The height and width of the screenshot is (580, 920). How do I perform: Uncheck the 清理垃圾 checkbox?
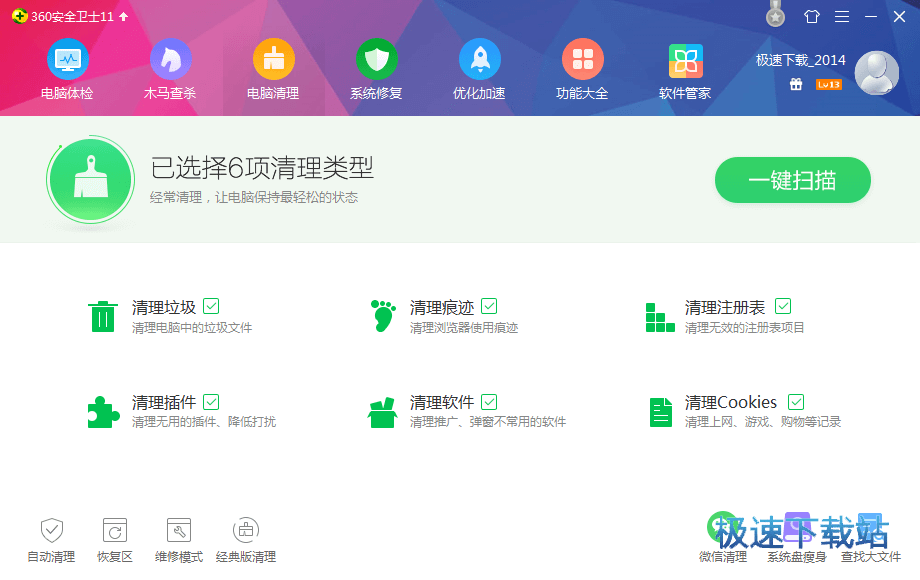coord(211,306)
